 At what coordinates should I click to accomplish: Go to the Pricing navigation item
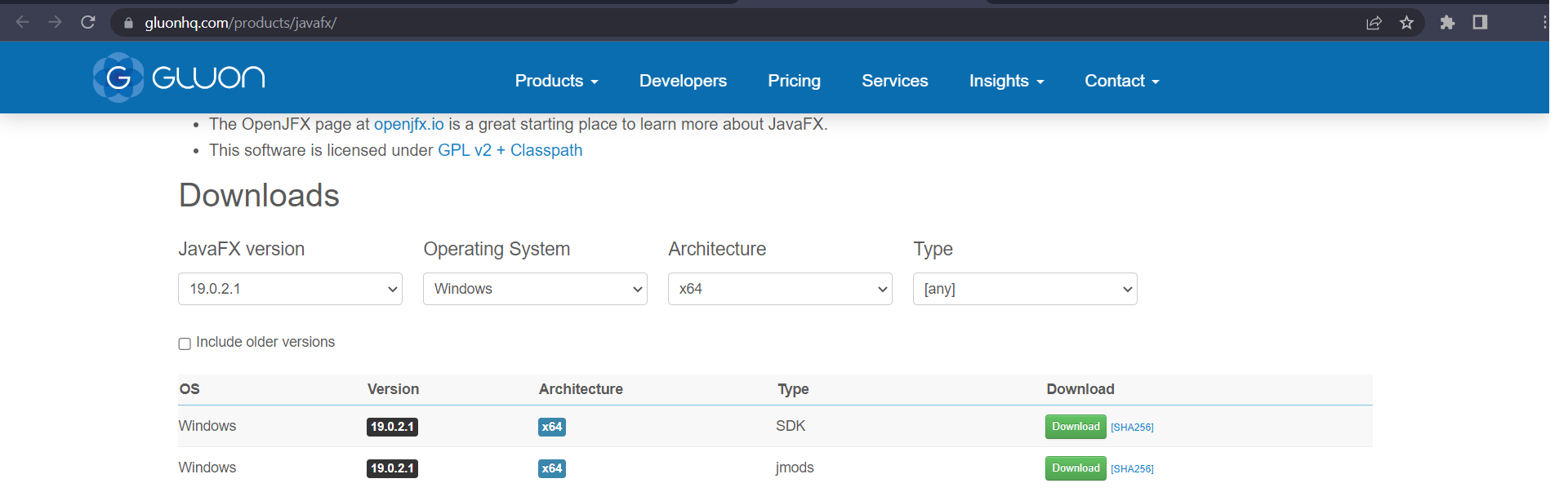[x=794, y=81]
